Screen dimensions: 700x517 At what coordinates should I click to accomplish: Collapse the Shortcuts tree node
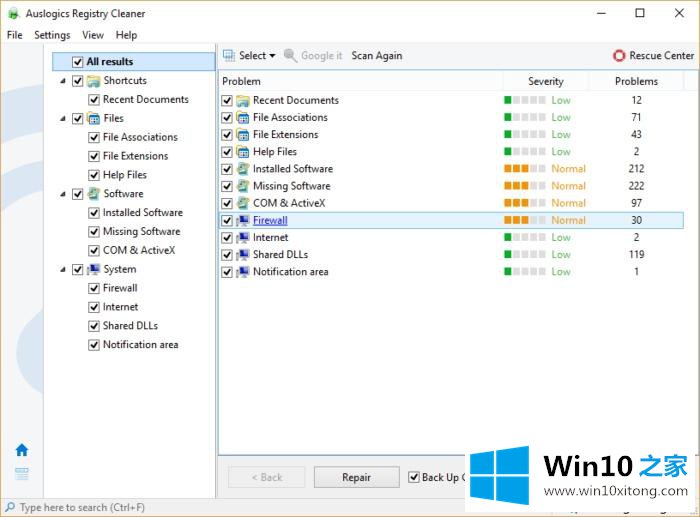pyautogui.click(x=63, y=81)
